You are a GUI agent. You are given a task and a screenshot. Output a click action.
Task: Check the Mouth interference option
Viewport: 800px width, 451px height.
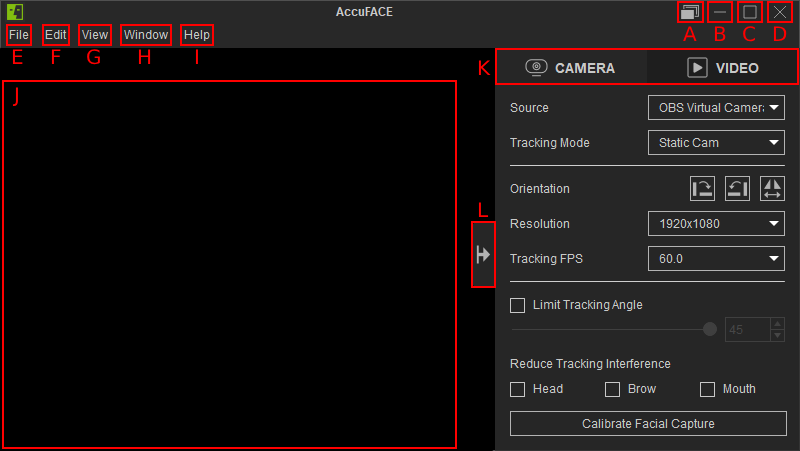tap(707, 389)
